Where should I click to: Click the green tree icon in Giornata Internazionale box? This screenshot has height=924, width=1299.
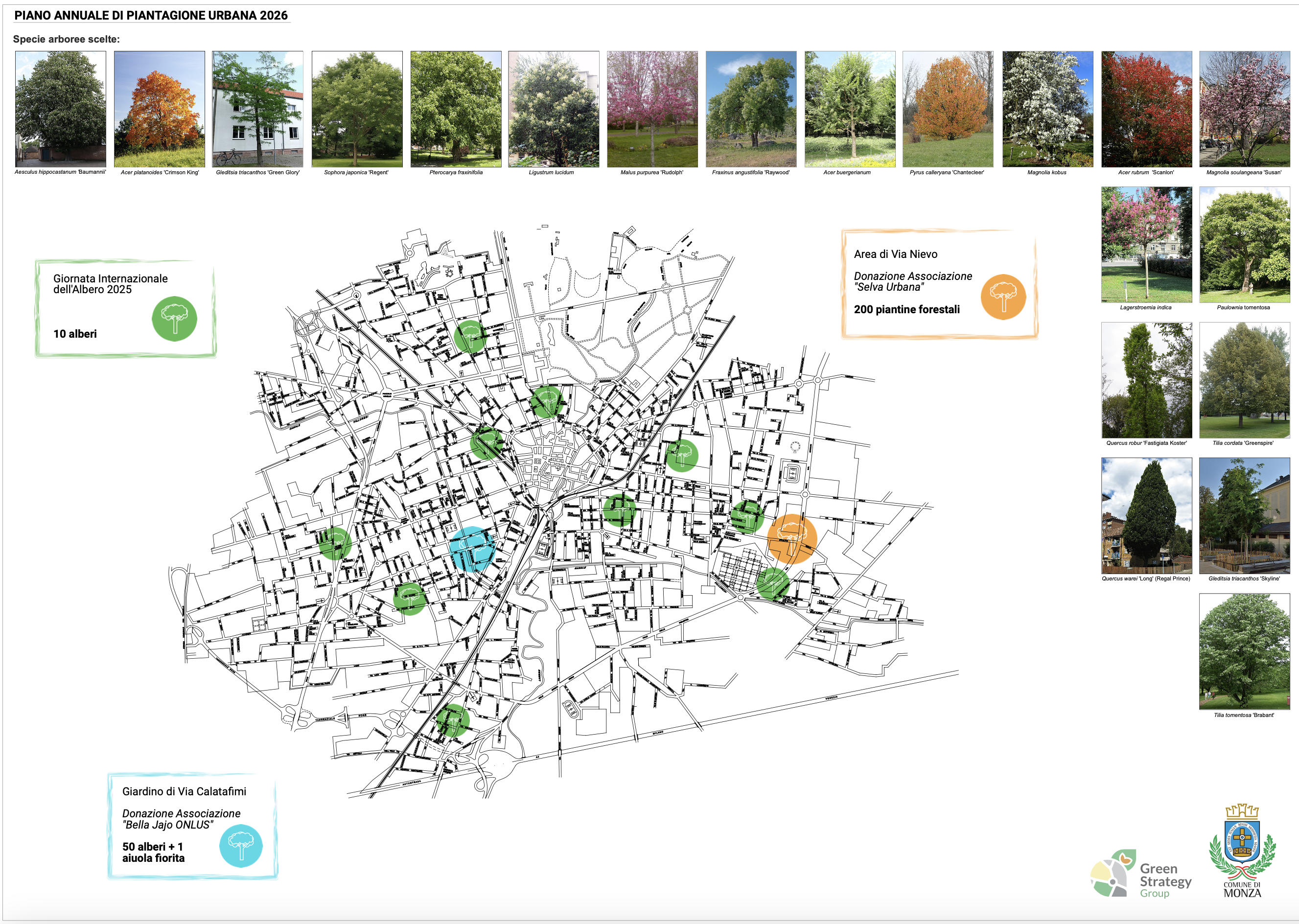coord(174,319)
